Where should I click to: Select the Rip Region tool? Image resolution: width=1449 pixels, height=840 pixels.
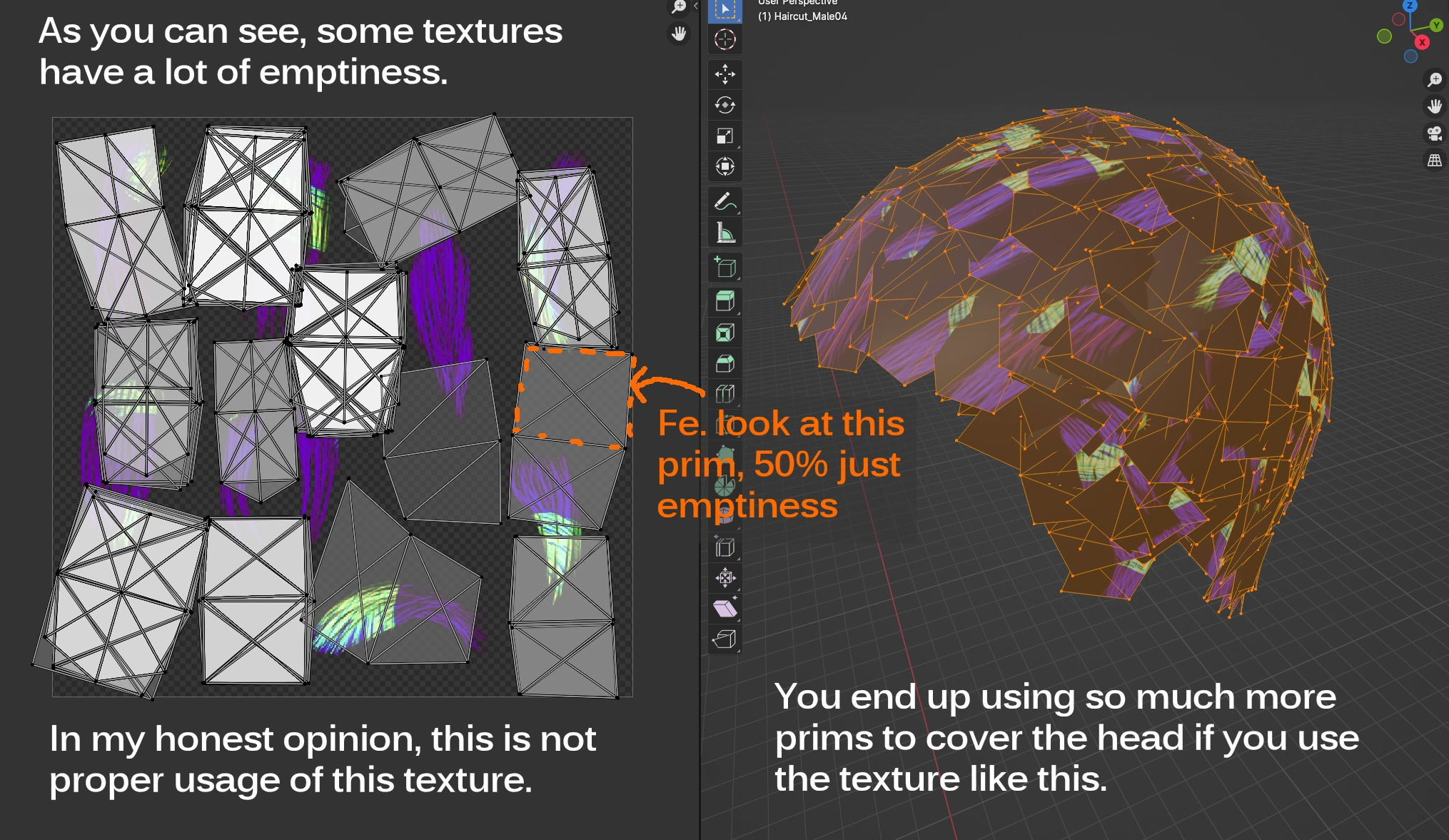point(724,639)
